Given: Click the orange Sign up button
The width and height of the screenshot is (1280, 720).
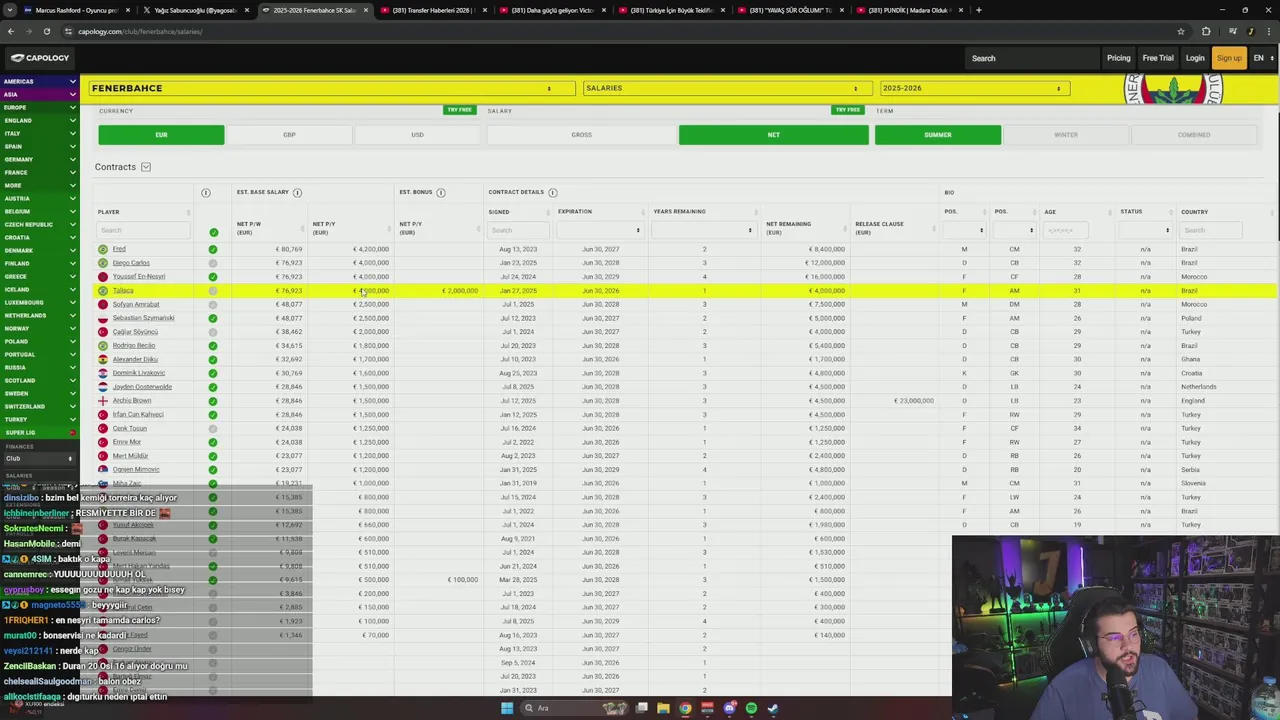Looking at the screenshot, I should (1229, 58).
